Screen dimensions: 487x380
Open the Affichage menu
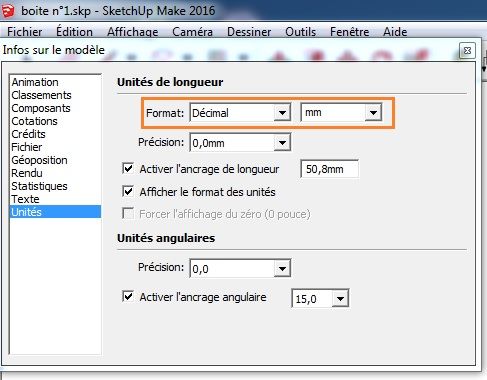pyautogui.click(x=133, y=32)
